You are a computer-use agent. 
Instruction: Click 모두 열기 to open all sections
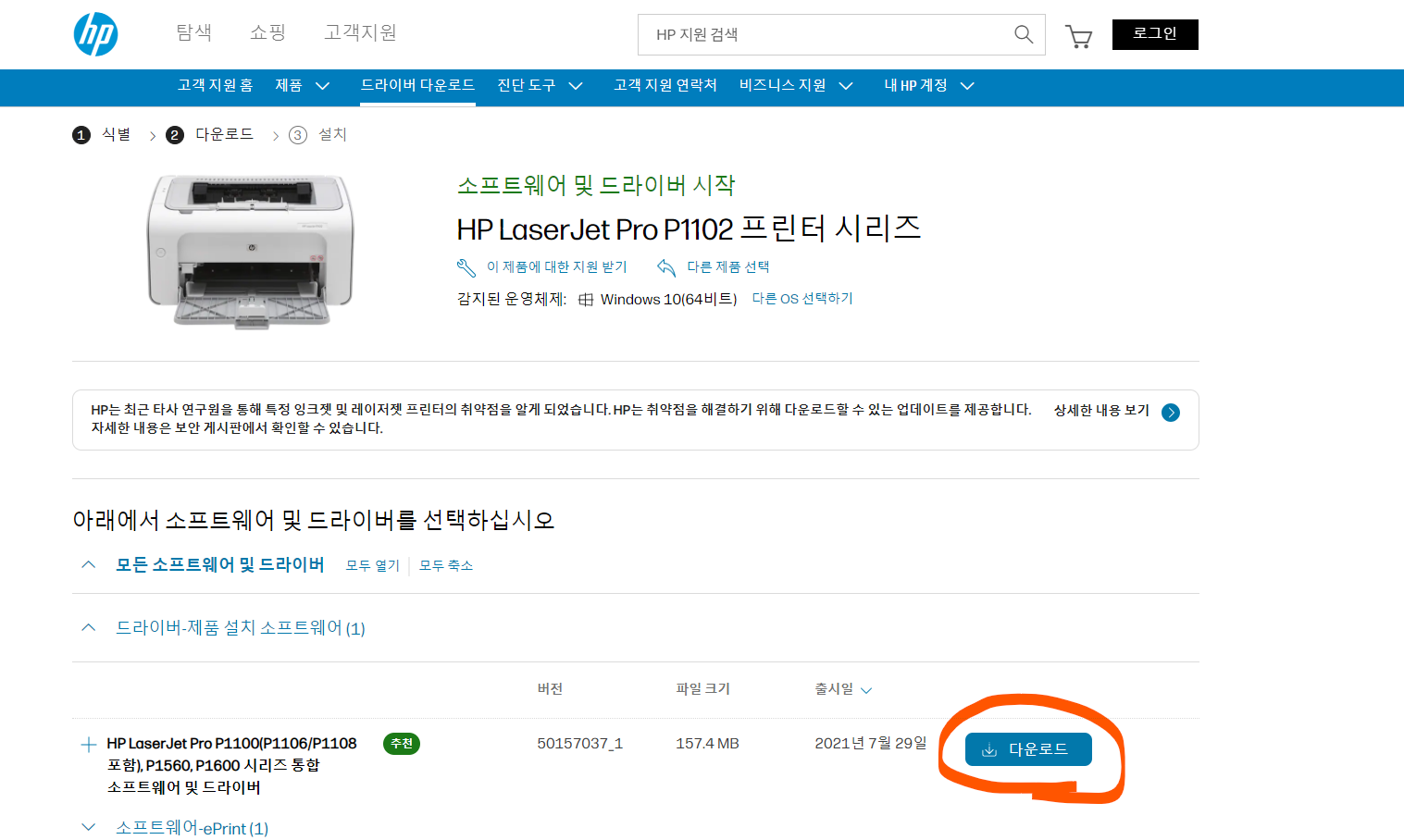(x=372, y=564)
